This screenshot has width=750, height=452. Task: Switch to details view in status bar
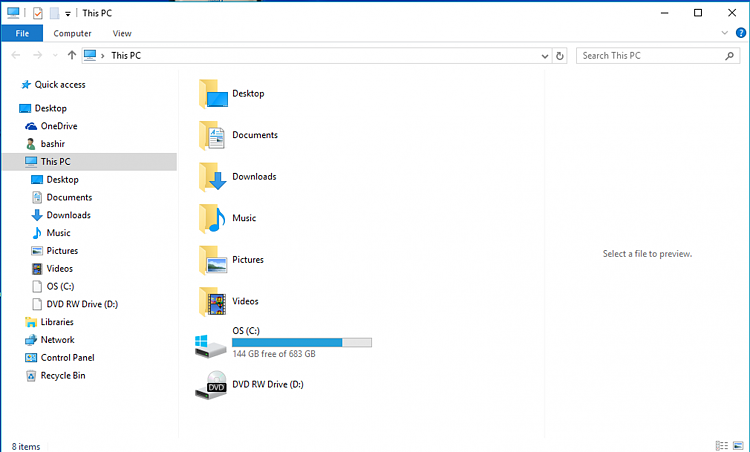722,446
